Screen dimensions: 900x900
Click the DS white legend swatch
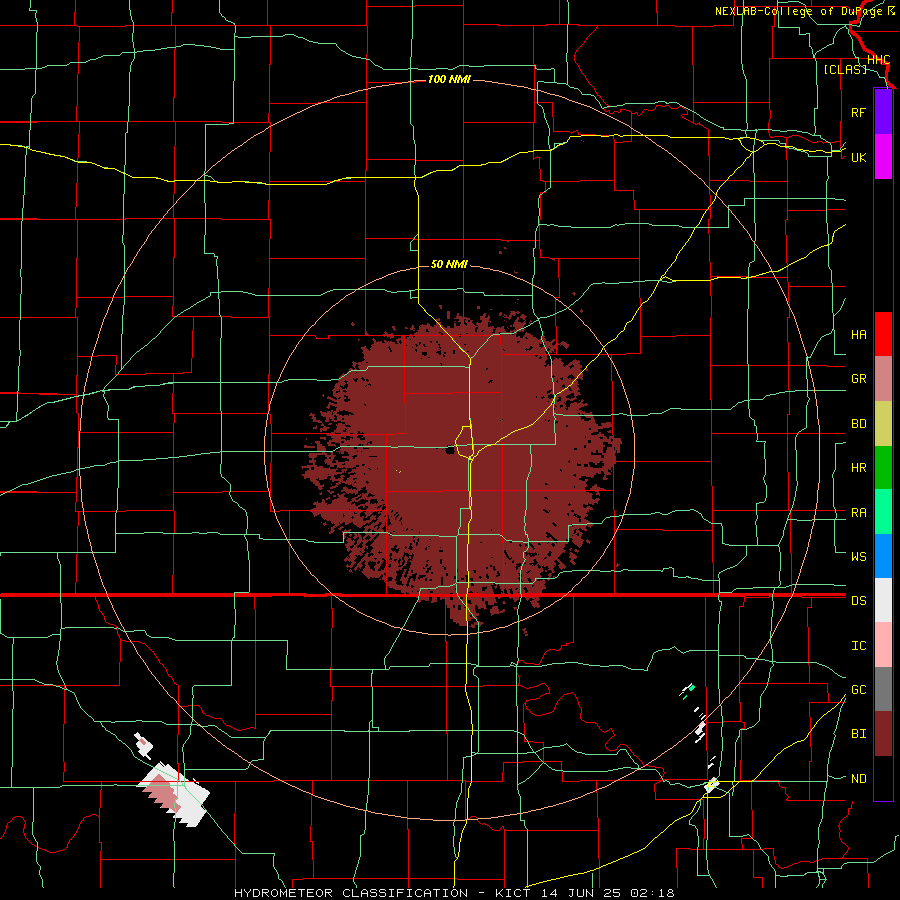click(883, 600)
